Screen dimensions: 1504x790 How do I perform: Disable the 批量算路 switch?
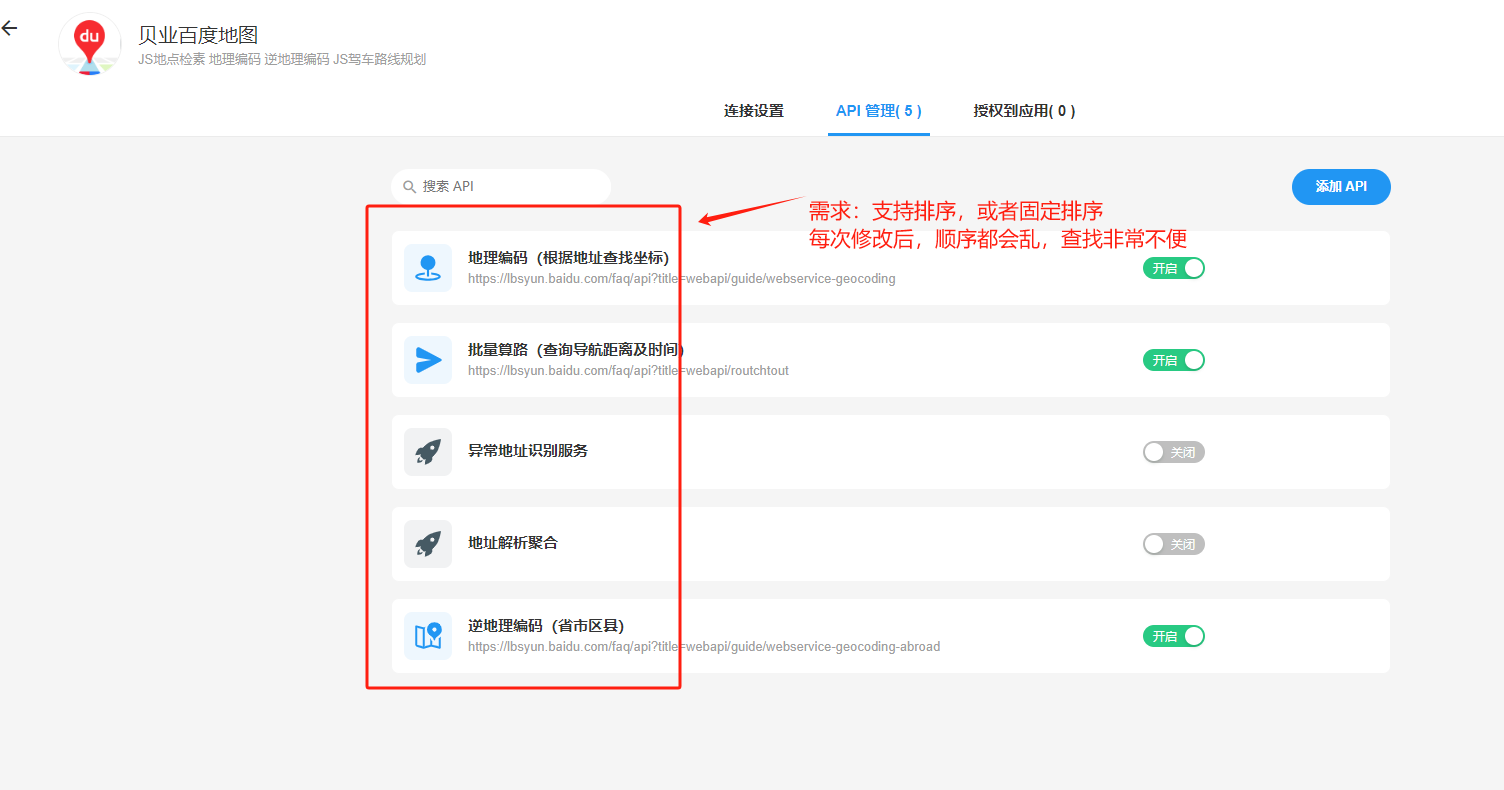(1174, 360)
